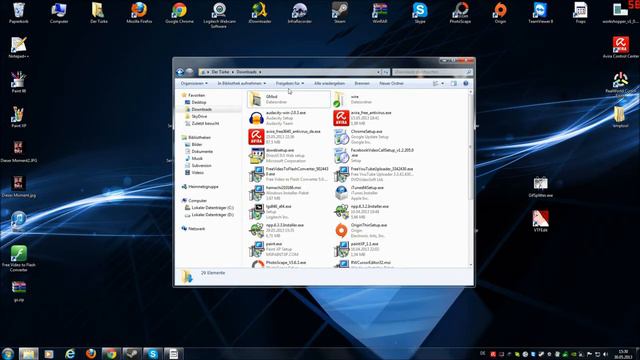Select the GMod folder in Downloads
Screen dimensions: 640x360
coord(288,99)
